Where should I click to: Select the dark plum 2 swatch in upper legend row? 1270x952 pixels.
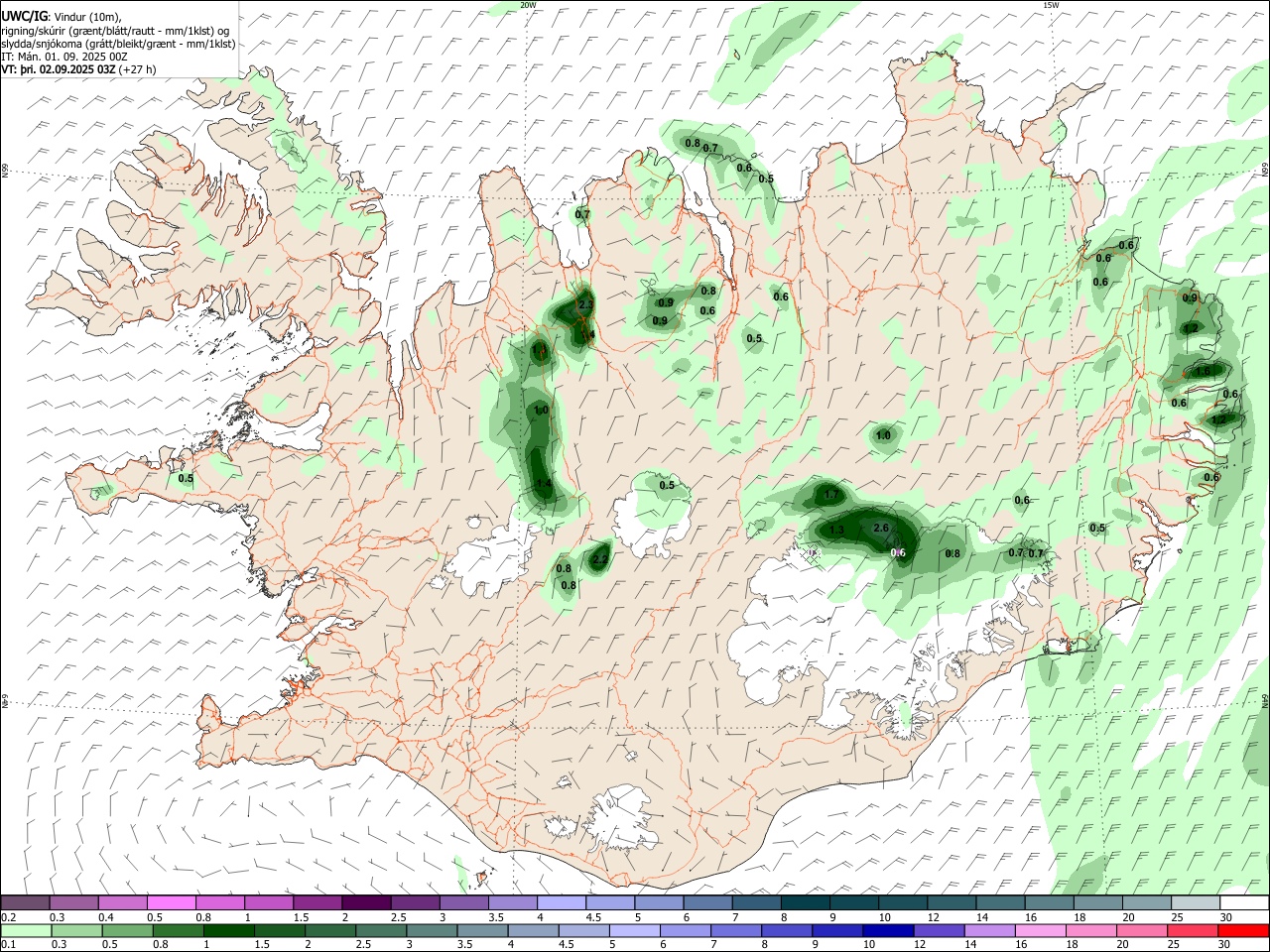[x=365, y=903]
